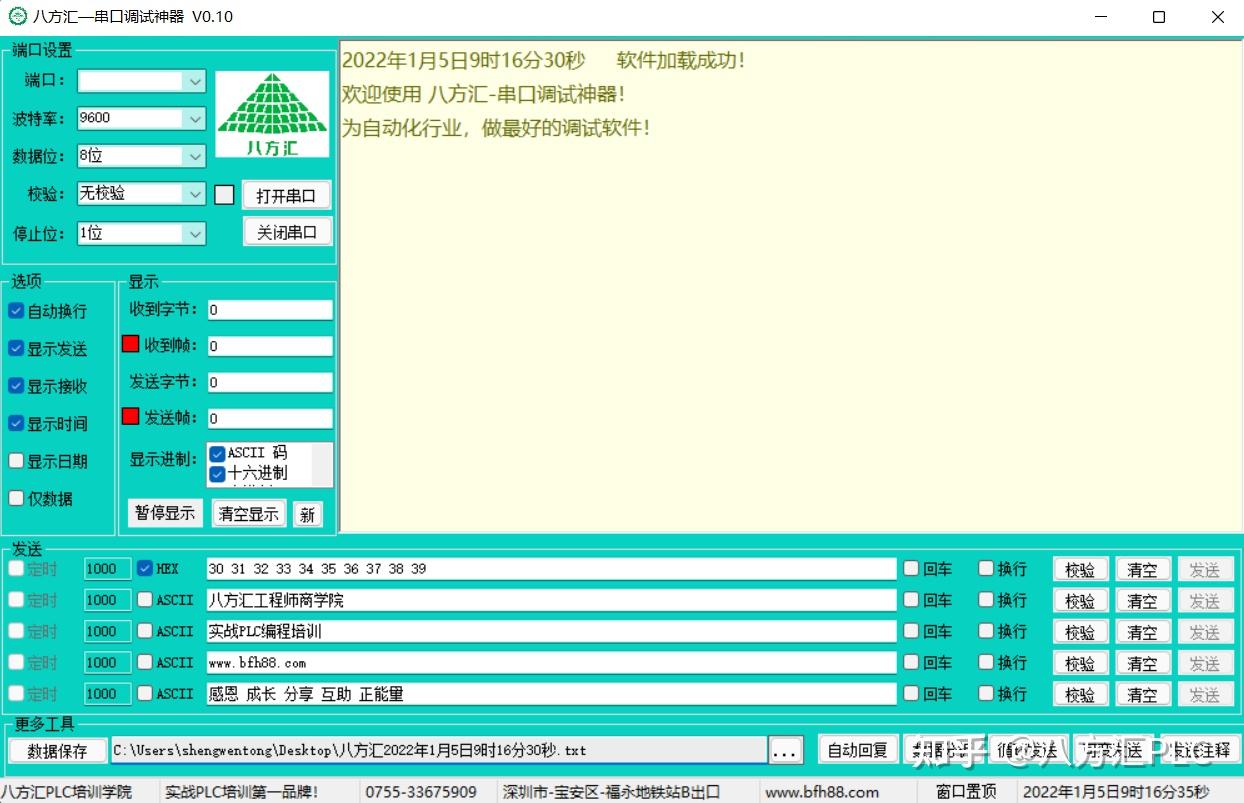Click 窗口置顶 in the status bar

[x=964, y=790]
